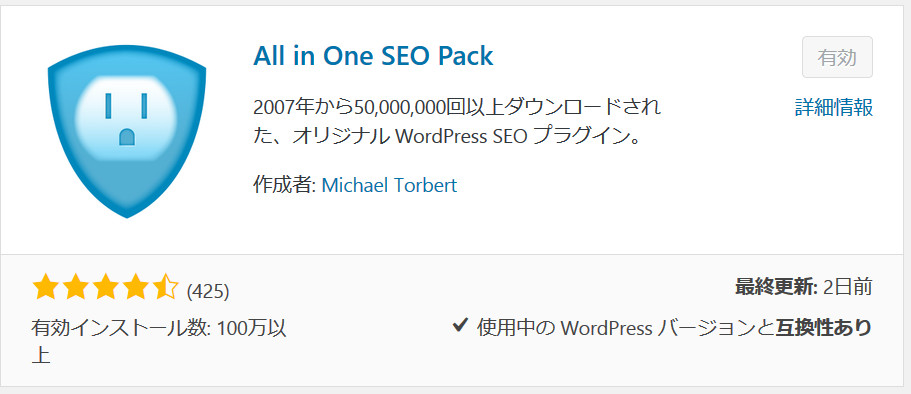911x394 pixels.
Task: Click the fourth rating star
Action: coord(134,288)
